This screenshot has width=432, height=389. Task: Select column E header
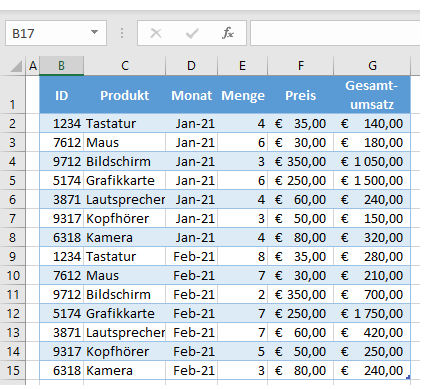[x=242, y=66]
